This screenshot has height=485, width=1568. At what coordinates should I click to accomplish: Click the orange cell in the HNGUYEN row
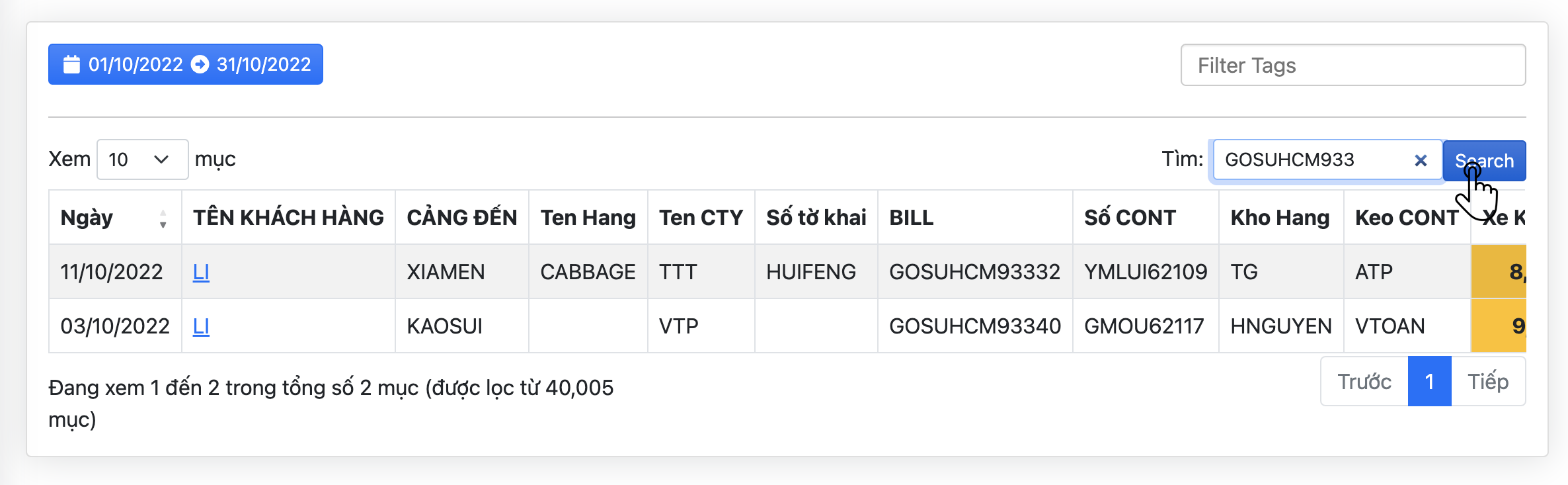point(1499,326)
